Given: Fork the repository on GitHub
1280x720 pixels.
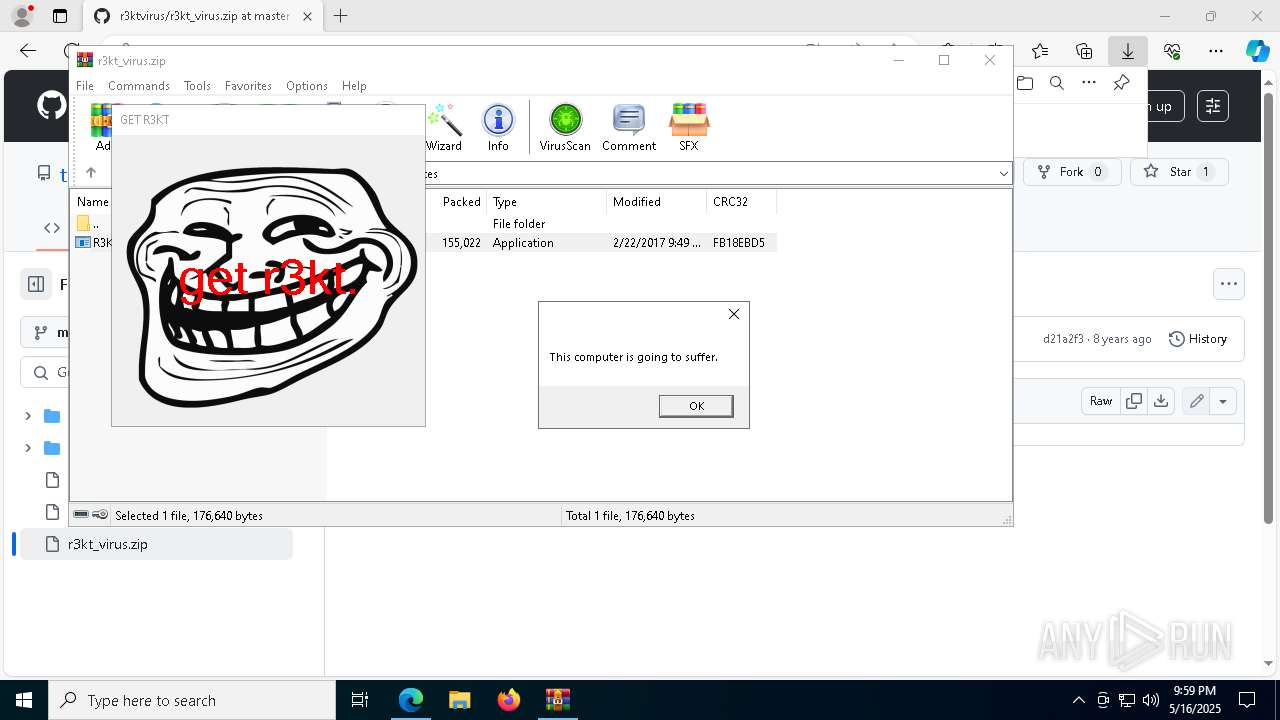Looking at the screenshot, I should tap(1072, 172).
